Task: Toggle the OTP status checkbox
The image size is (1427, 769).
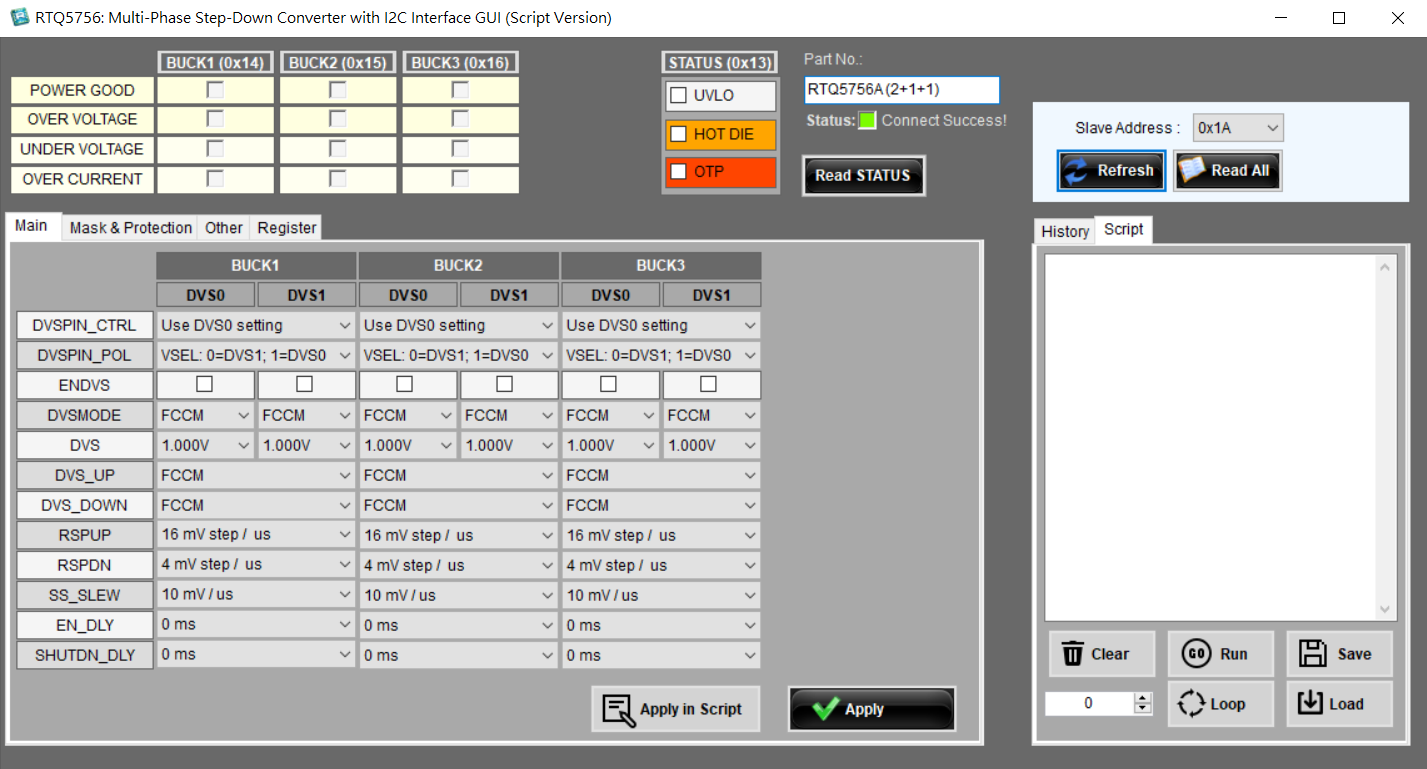Action: coord(679,171)
